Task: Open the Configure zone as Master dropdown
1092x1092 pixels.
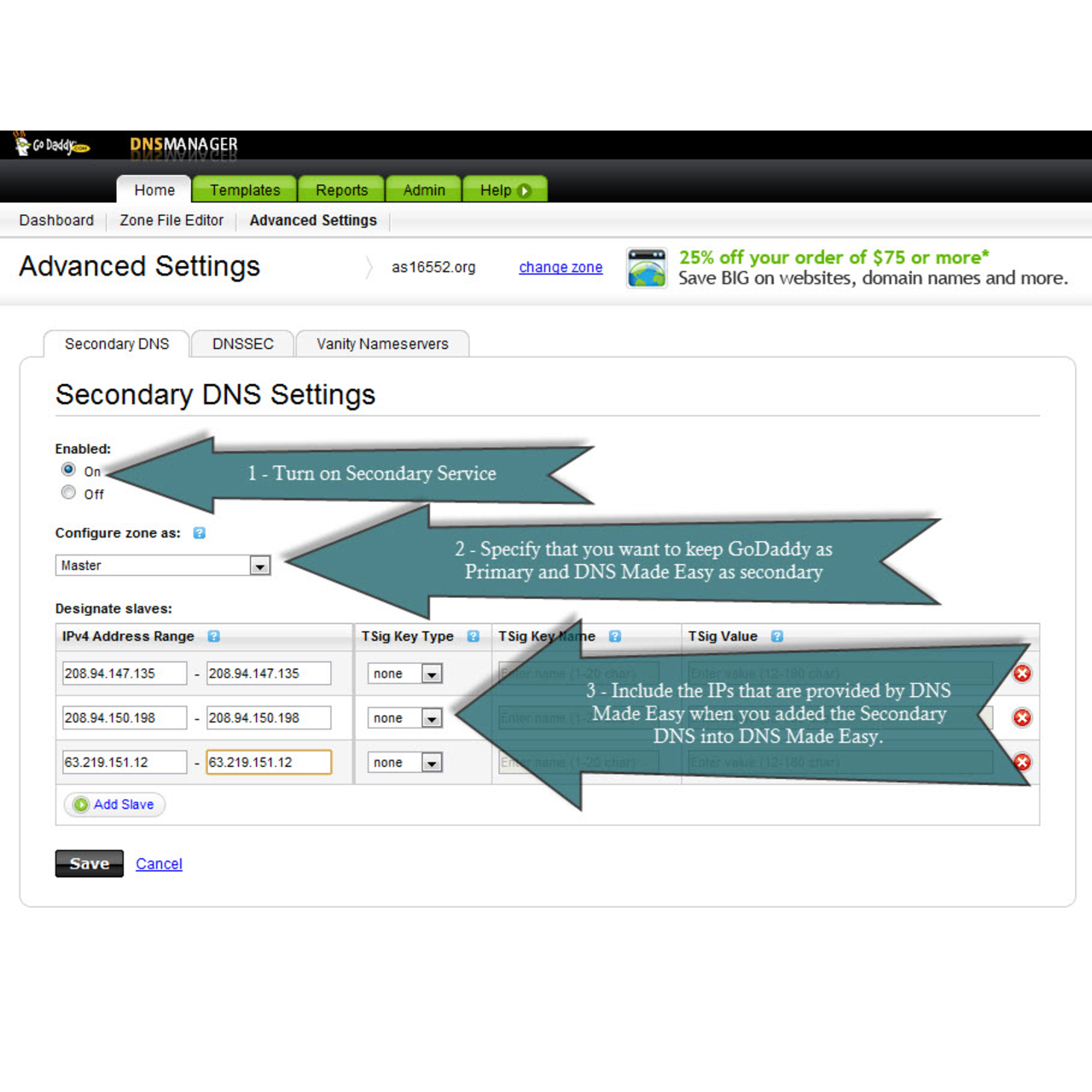Action: pyautogui.click(x=259, y=566)
